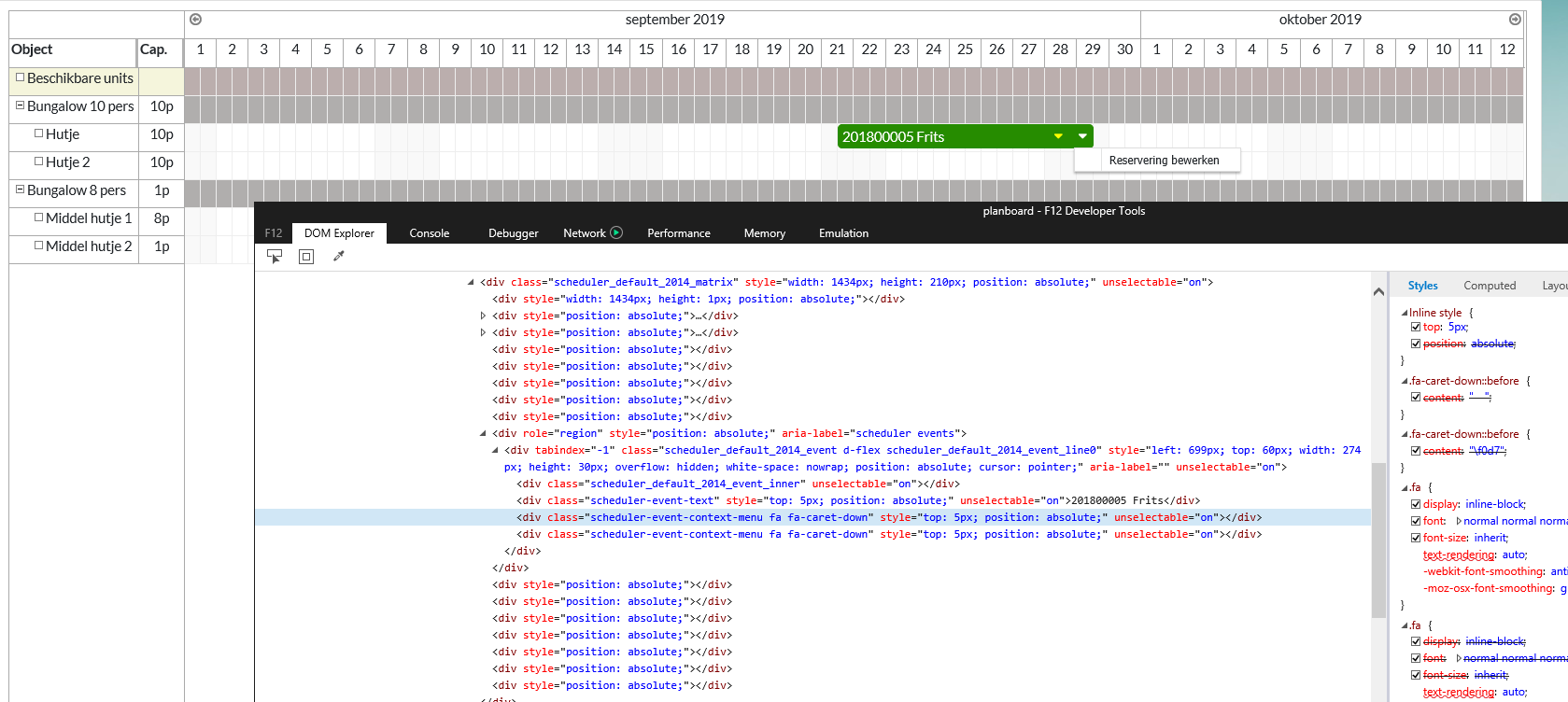
Task: Click the planboard - F12 Developer Tools title
Action: coord(1064,211)
